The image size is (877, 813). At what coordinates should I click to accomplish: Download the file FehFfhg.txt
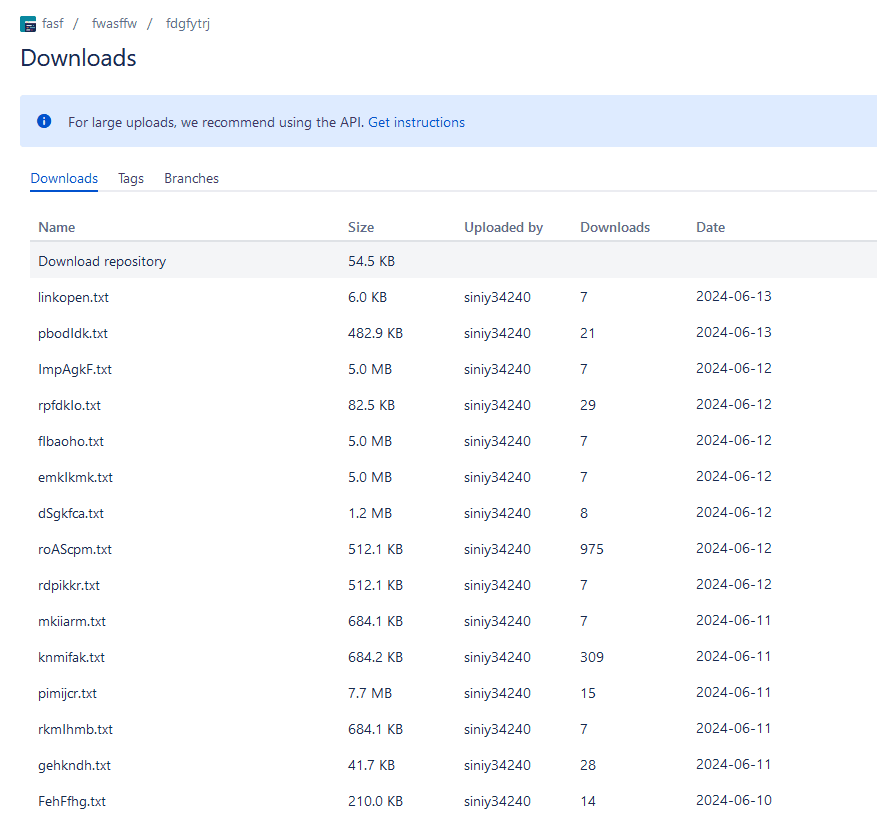72,801
